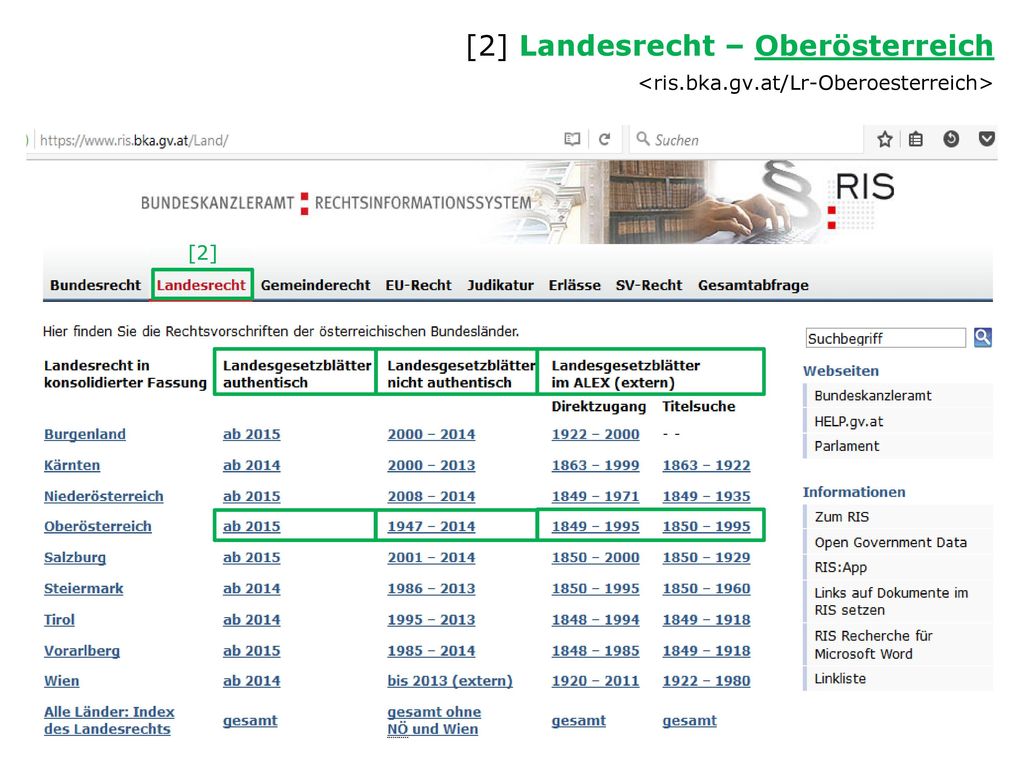The height and width of the screenshot is (768, 1024).
Task: Open Parlament sidebar link
Action: pos(846,446)
